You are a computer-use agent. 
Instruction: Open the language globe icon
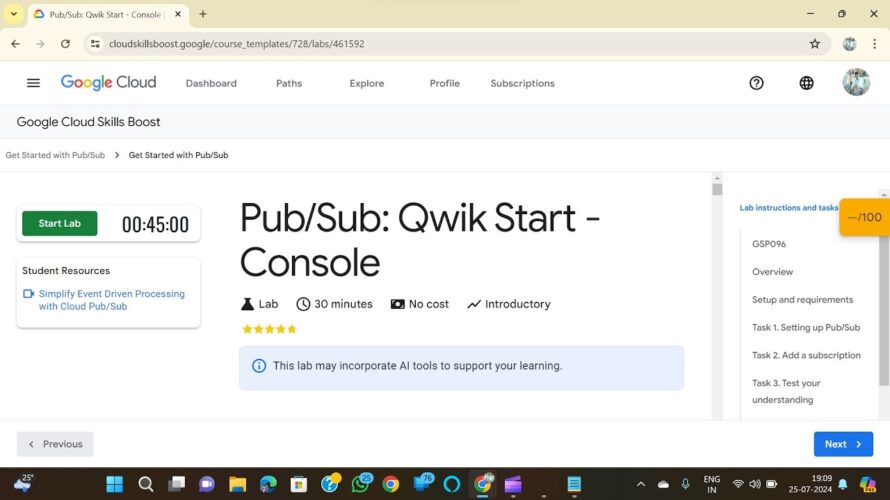click(806, 83)
